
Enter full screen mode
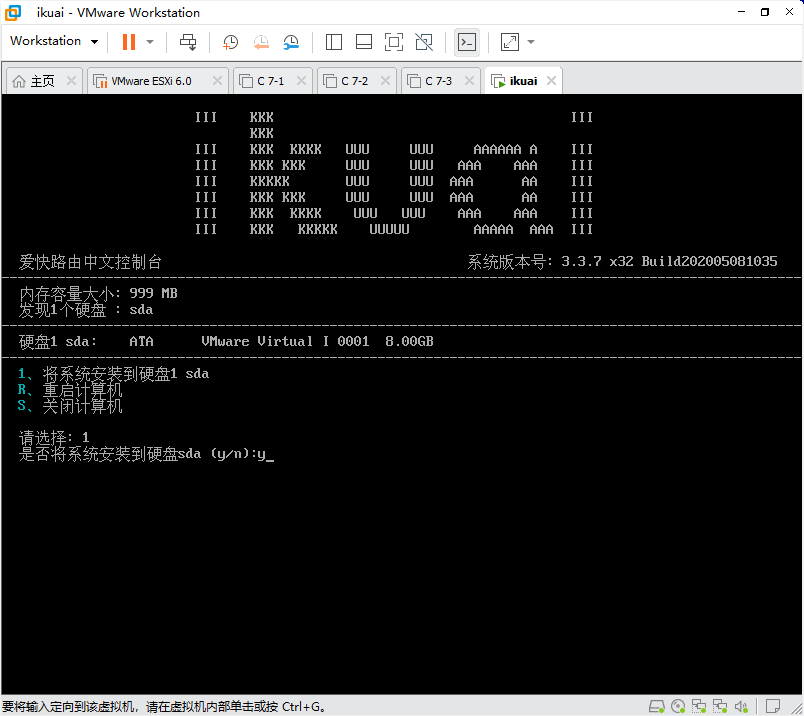pos(394,41)
